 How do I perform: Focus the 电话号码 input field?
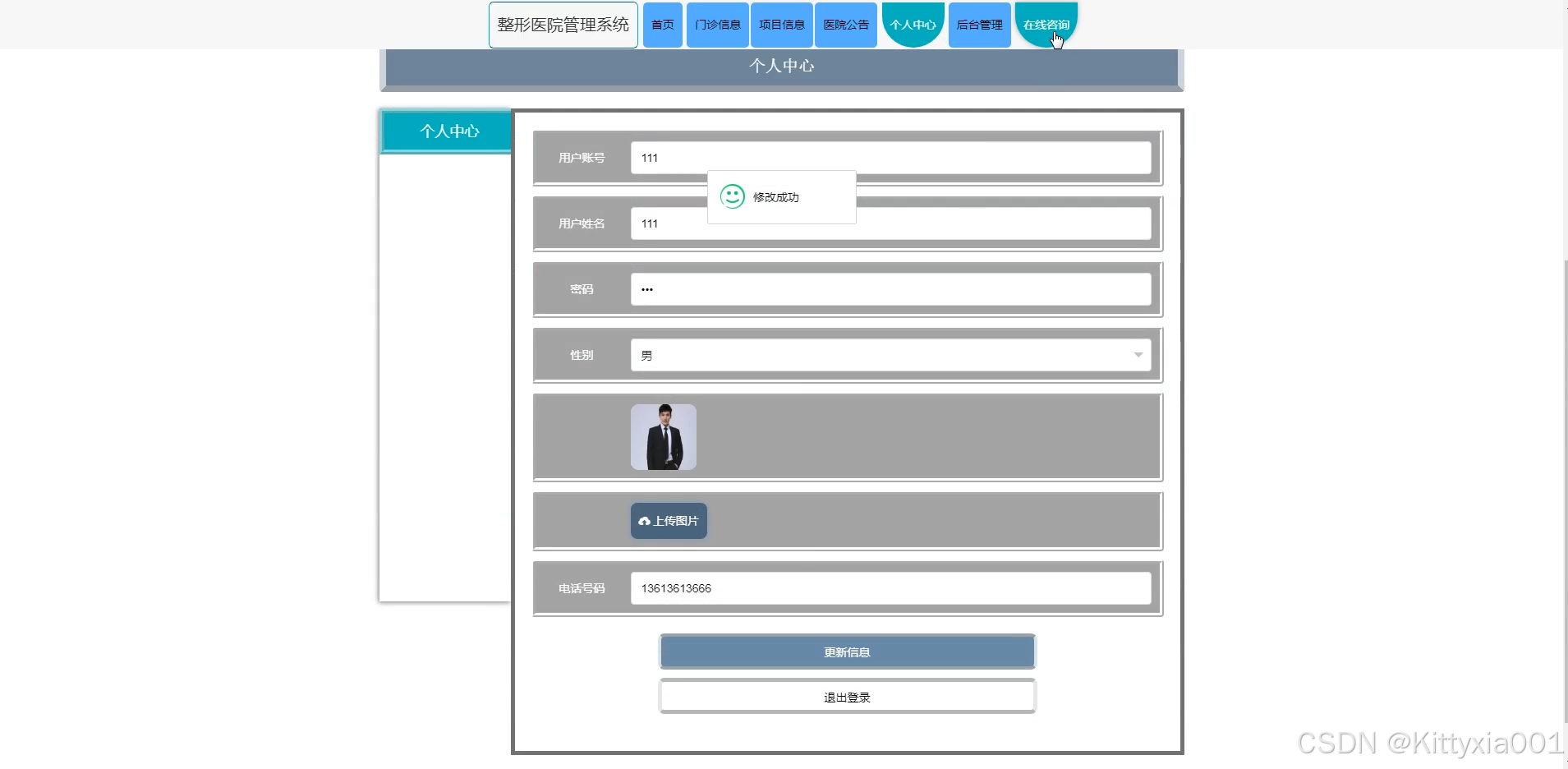(890, 588)
